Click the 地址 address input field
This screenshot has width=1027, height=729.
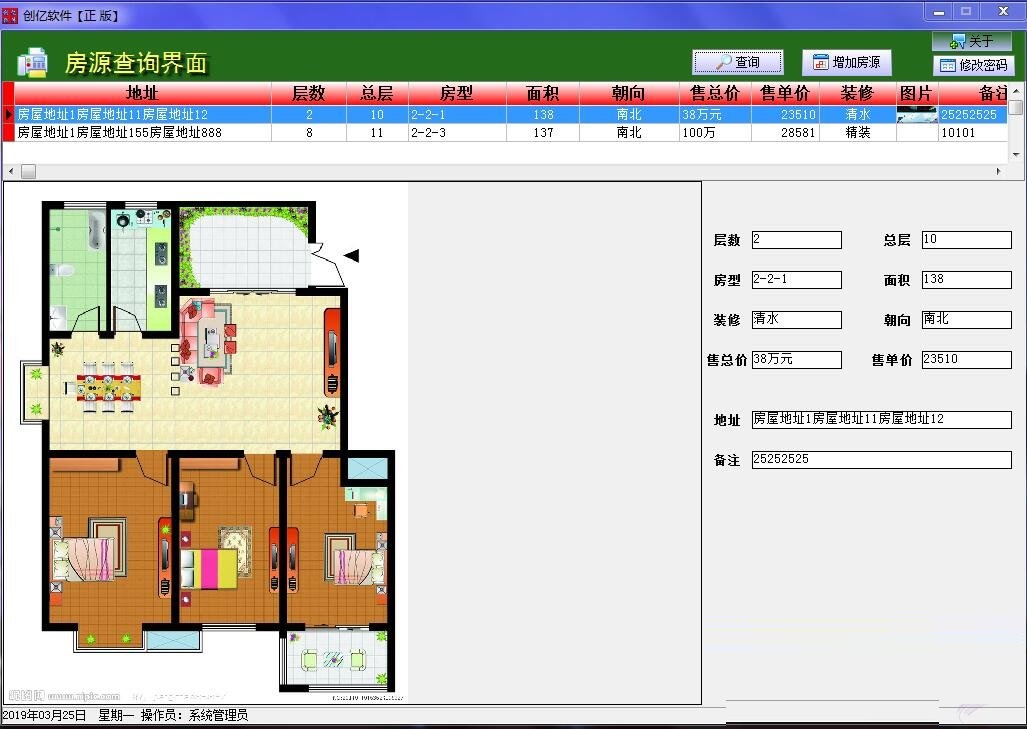[x=880, y=419]
